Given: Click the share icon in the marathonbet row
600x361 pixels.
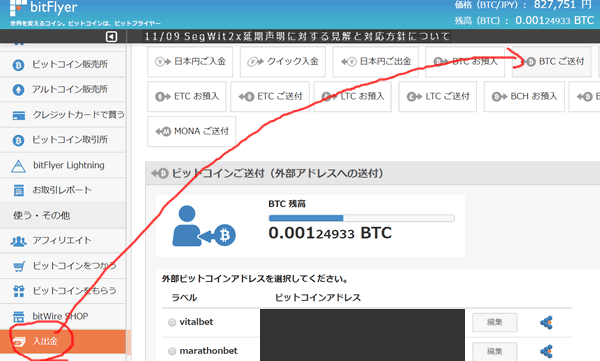Looking at the screenshot, I should point(546,351).
